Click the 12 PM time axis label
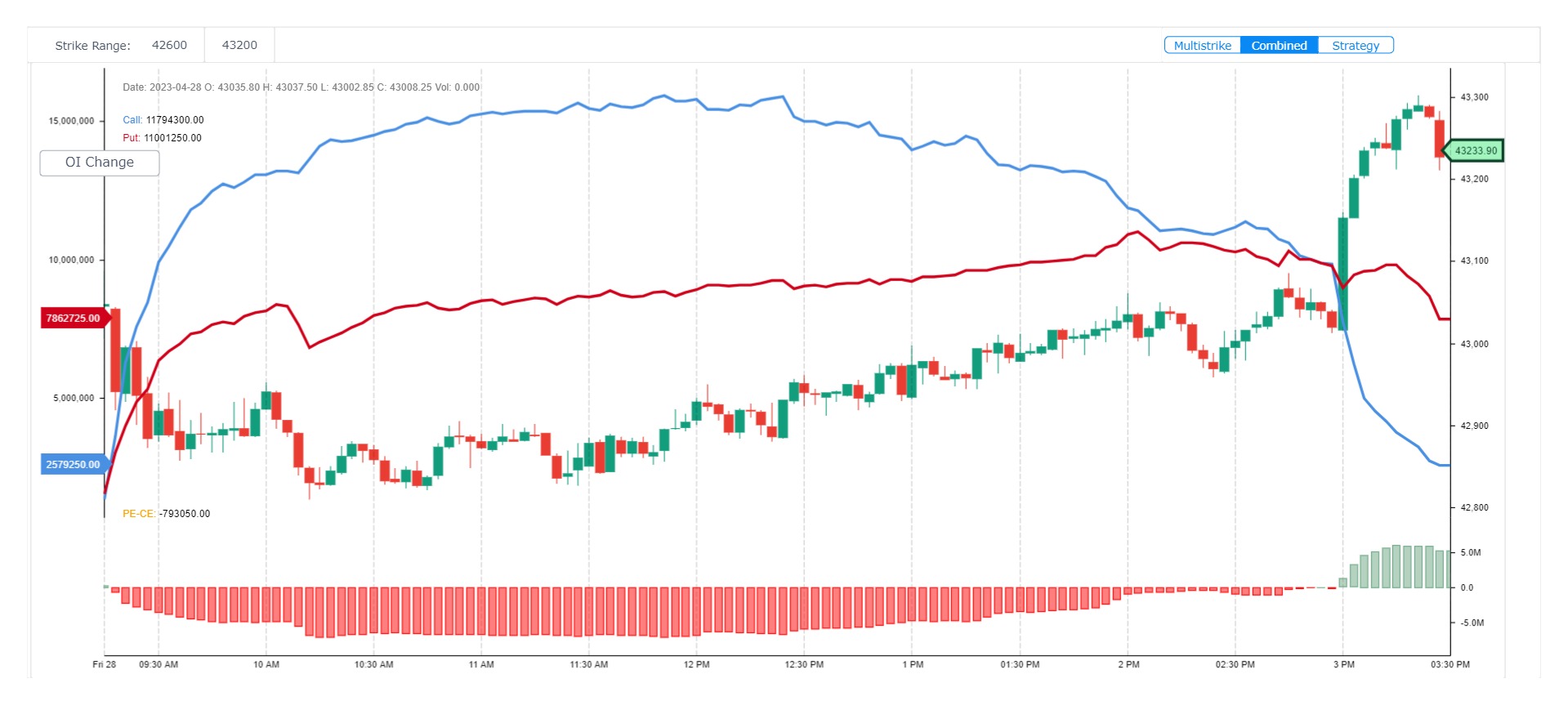The width and height of the screenshot is (1568, 705). pos(696,664)
